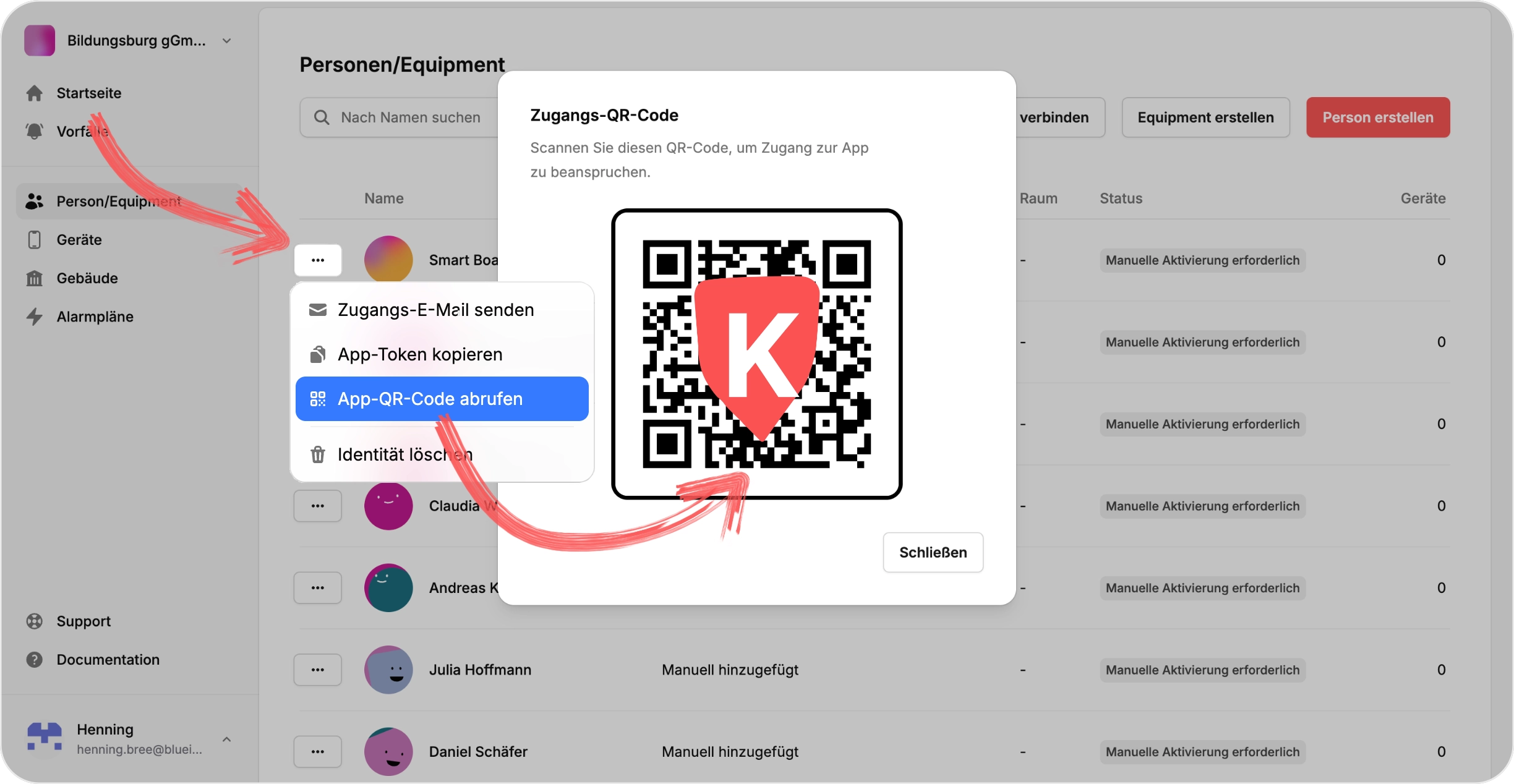Expand the Bildungsburg organization switcher chevron
Screen dimensions: 1514x784
[227, 41]
